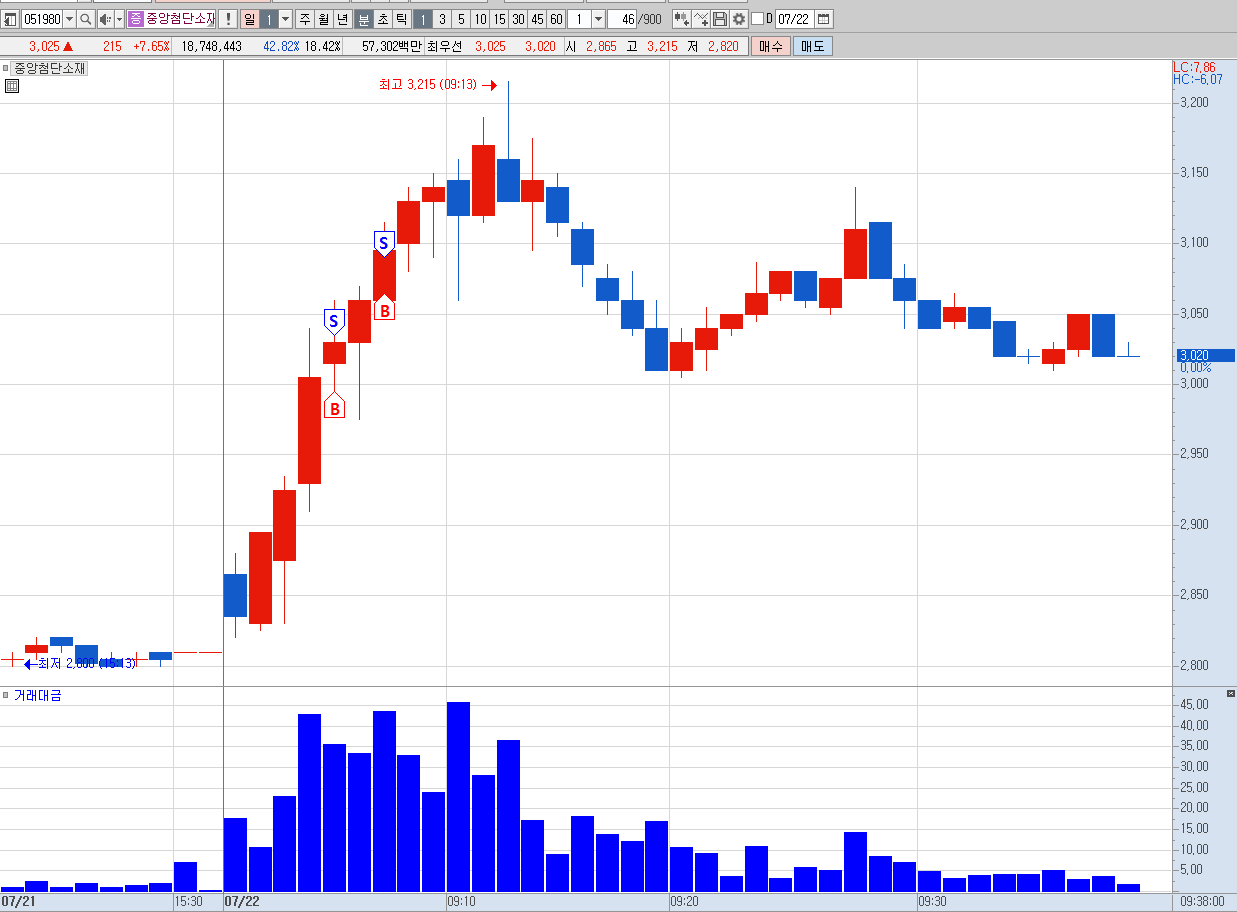Screen dimensions: 1237x912
Task: Expand the stock code 051980 dropdown
Action: point(69,19)
